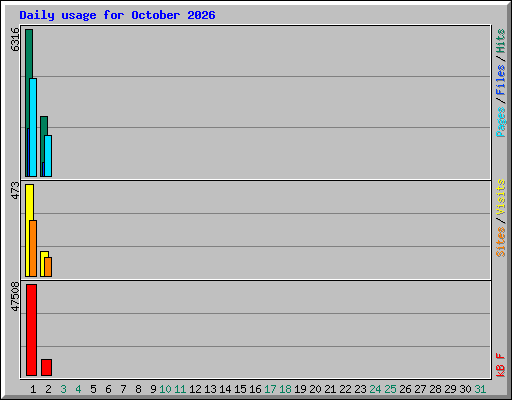Click day 21 on the x-axis
Screen dimensions: 512x400
click(330, 389)
